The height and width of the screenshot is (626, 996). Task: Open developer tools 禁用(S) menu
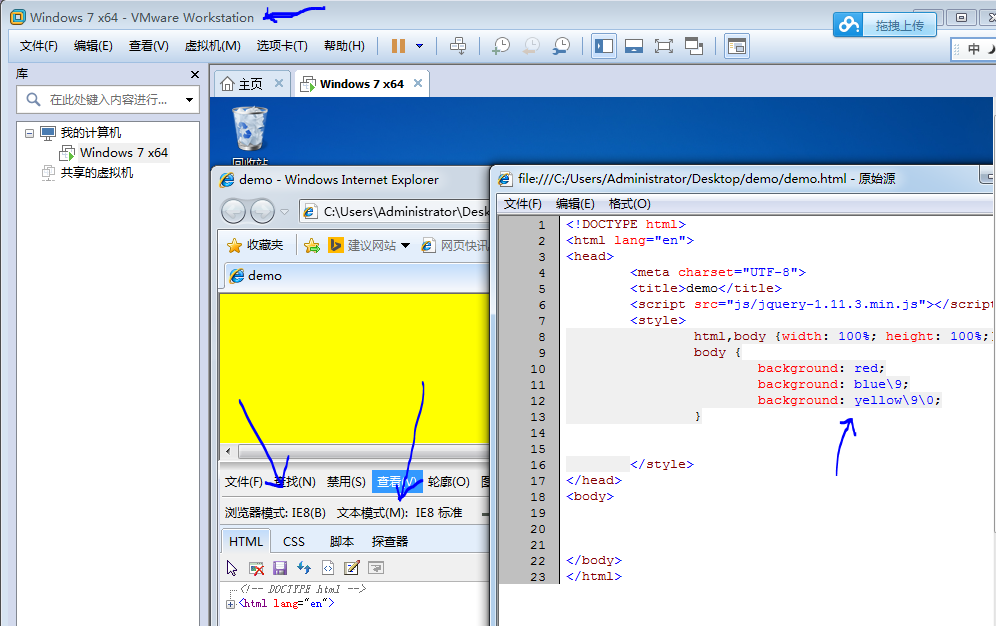[x=346, y=482]
